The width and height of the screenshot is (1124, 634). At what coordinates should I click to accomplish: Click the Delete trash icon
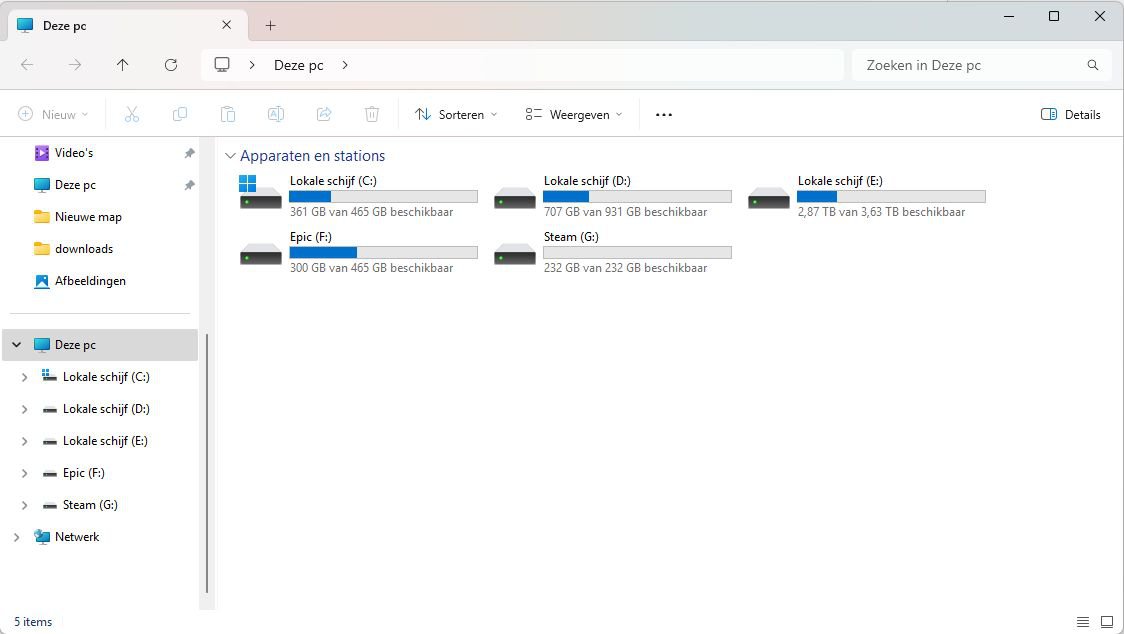372,114
